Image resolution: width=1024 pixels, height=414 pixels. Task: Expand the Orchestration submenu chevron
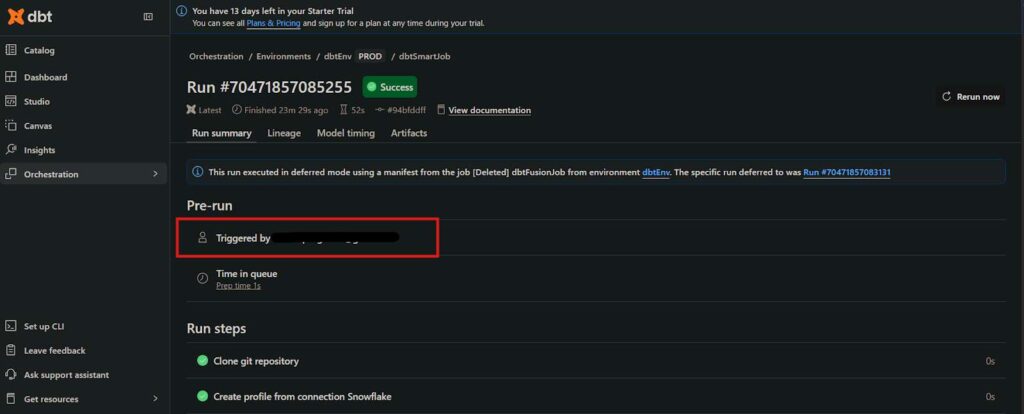154,174
